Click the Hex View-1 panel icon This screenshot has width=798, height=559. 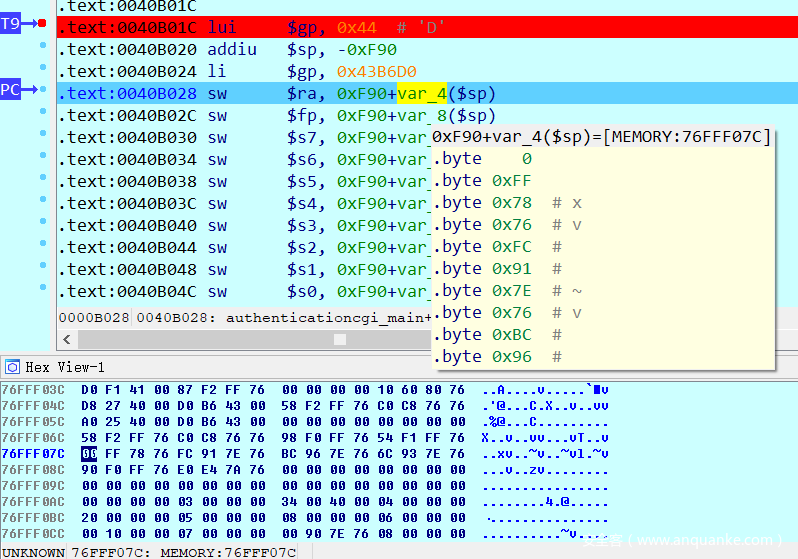coord(12,367)
